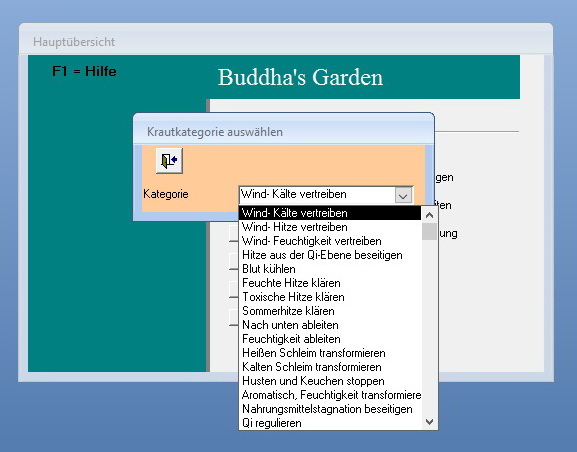
Task: Choose 'Qi regulieren' at list bottom
Action: coord(330,423)
